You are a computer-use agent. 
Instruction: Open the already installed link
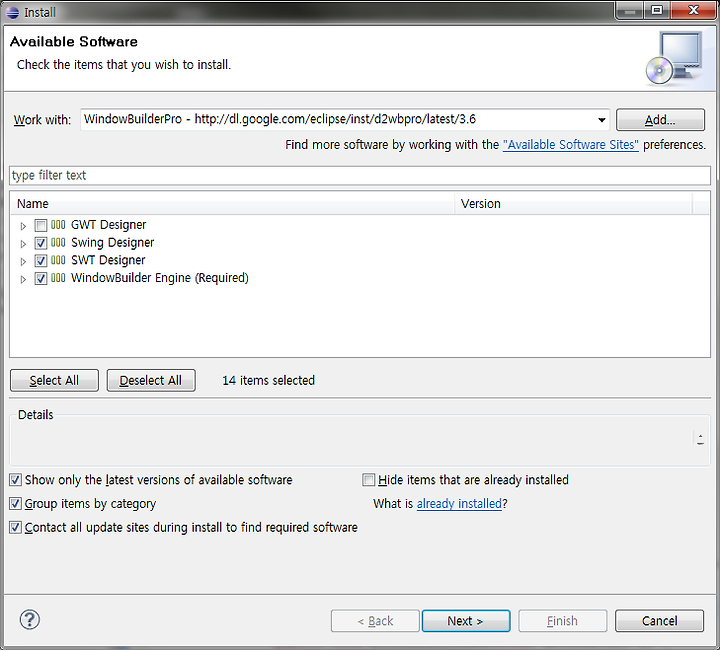(459, 504)
